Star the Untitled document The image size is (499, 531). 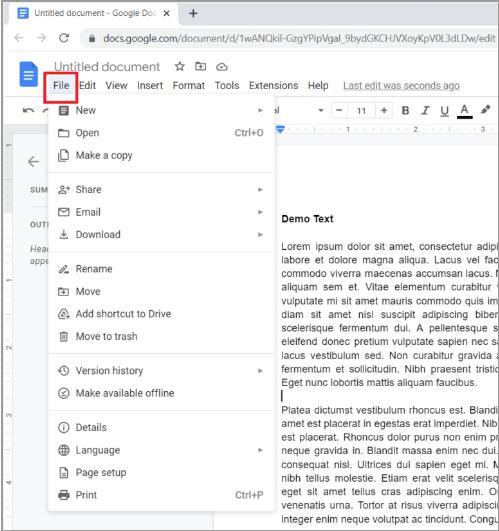coord(179,66)
